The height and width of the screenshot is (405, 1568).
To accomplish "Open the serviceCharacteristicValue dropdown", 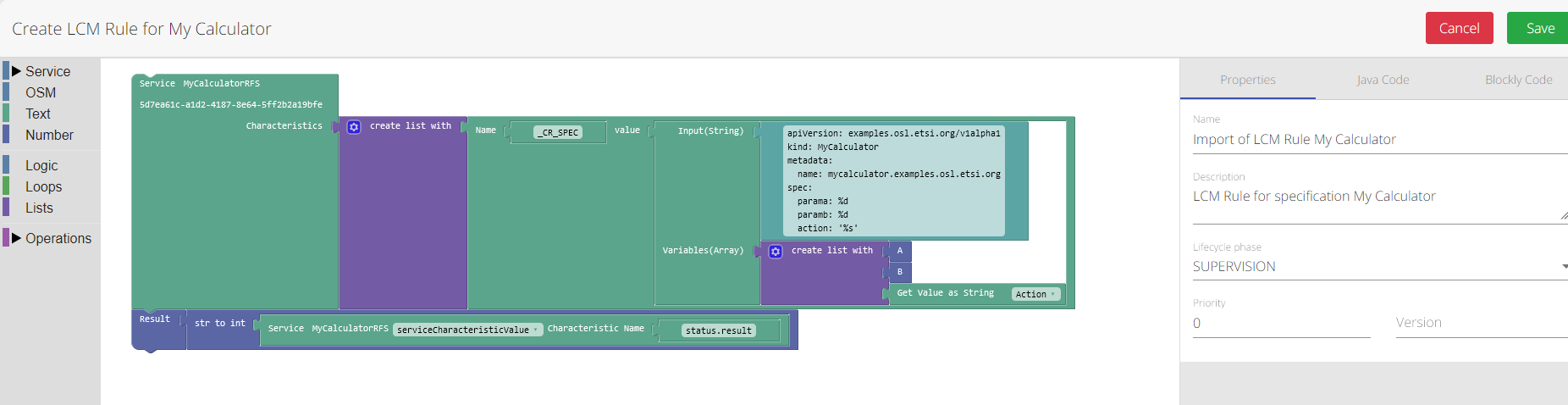I will [x=467, y=330].
